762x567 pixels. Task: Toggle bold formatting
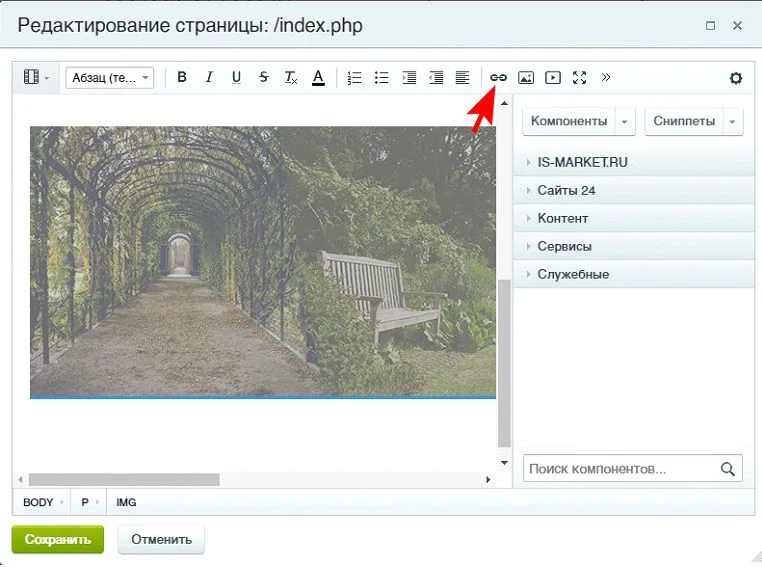pos(182,77)
